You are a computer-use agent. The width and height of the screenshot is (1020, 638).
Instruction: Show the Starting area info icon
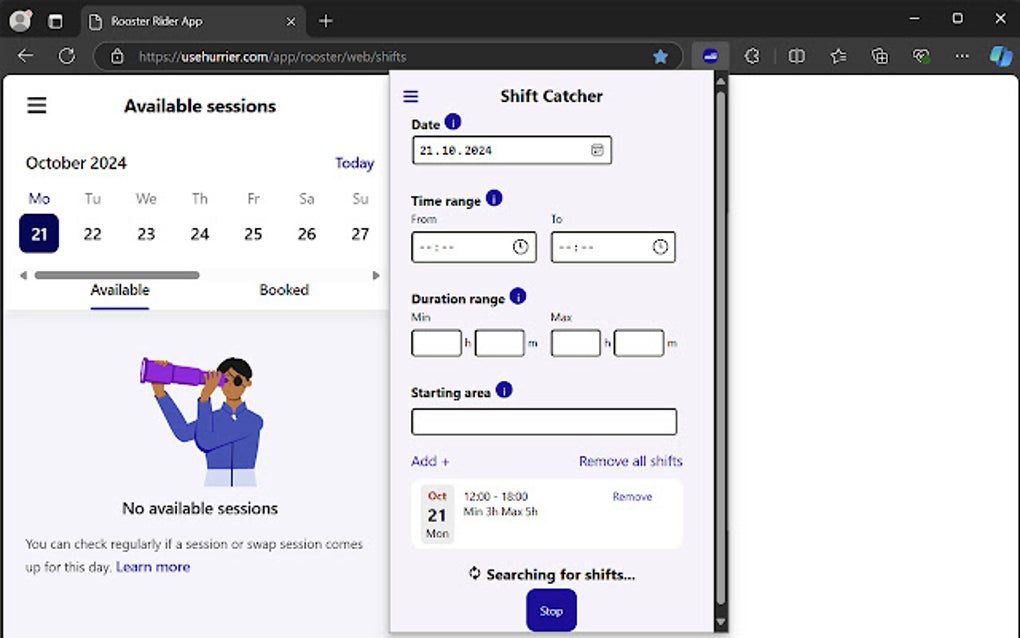pos(503,390)
